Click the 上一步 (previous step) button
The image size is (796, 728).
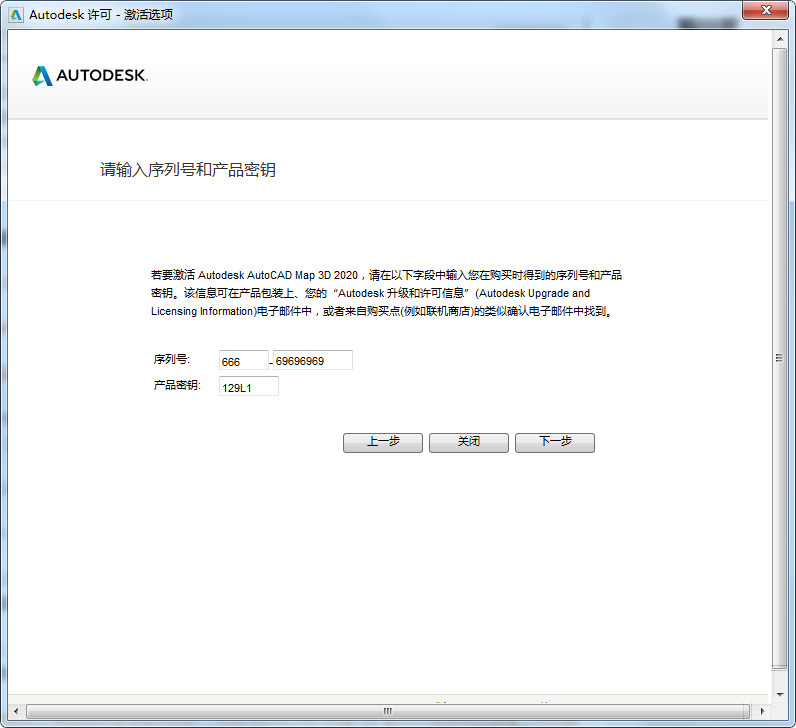382,442
